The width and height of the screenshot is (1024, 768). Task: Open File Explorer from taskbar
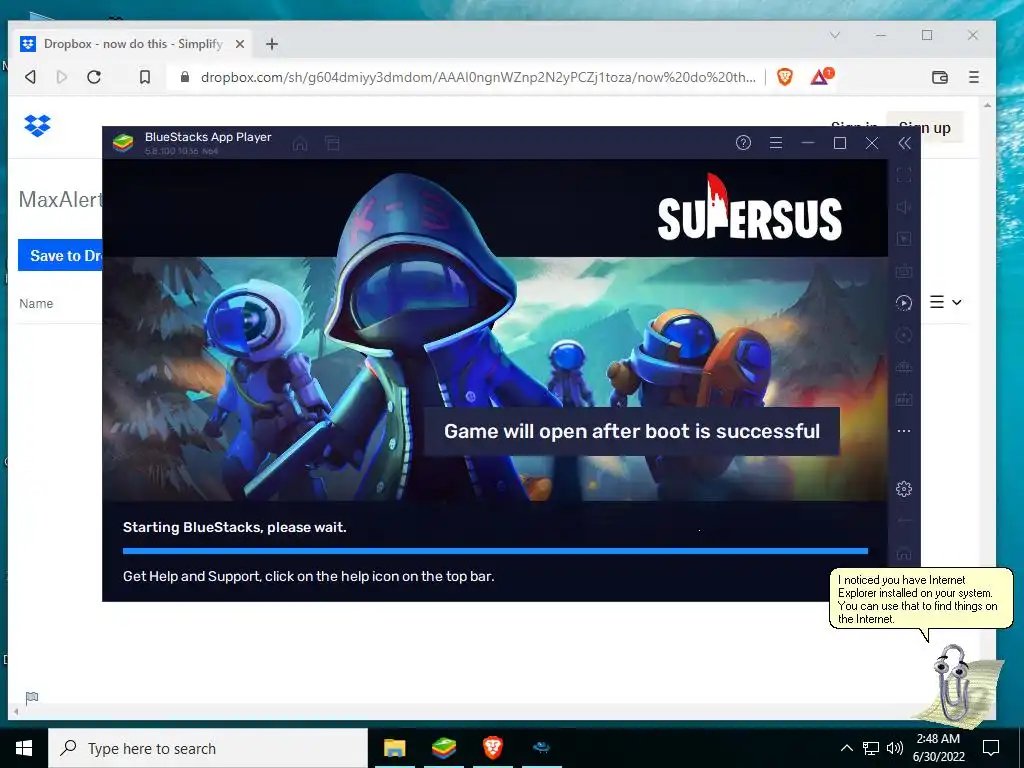tap(394, 748)
